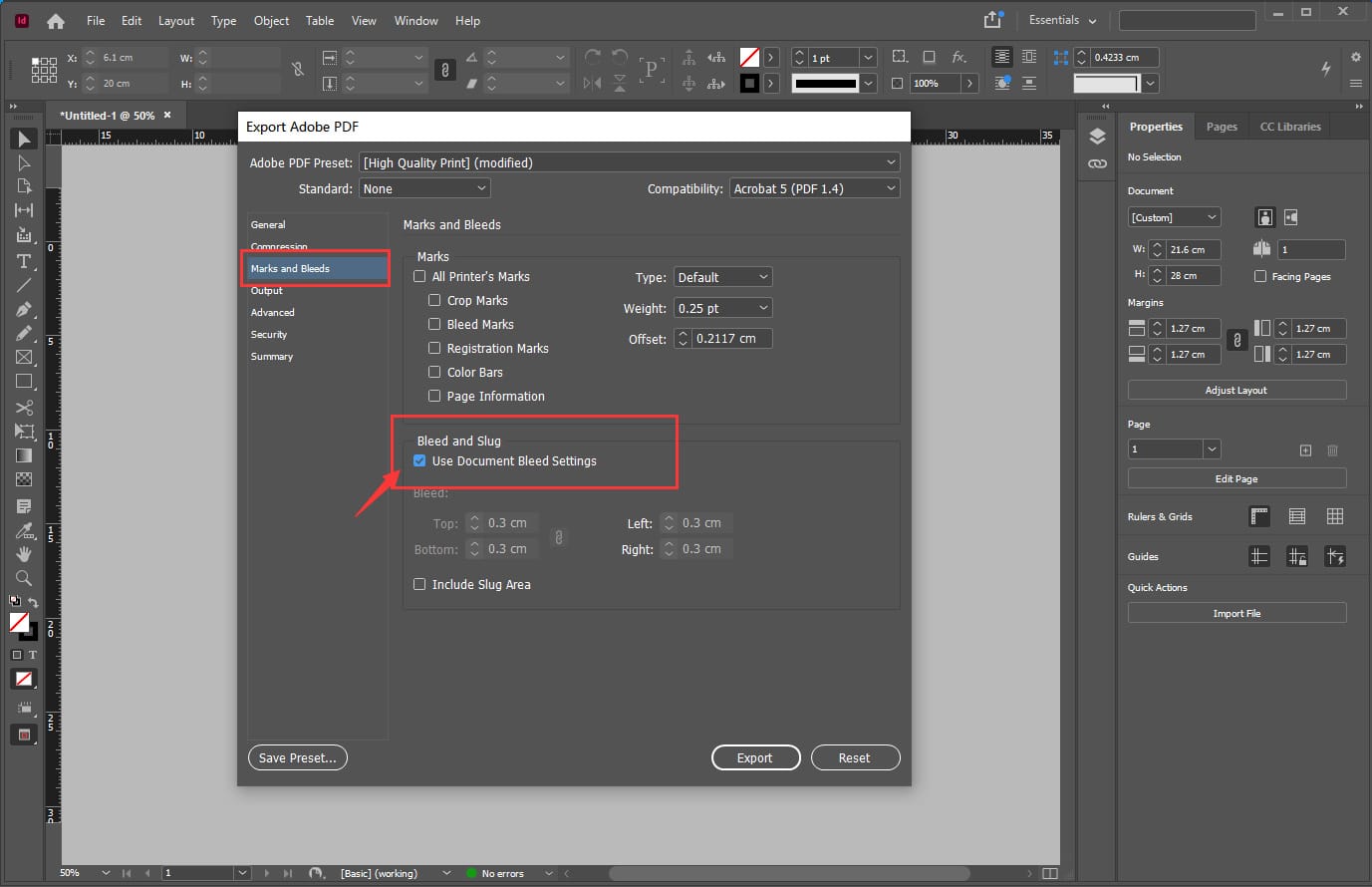Viewport: 1372px width, 887px height.
Task: Select the Line tool
Action: [24, 285]
